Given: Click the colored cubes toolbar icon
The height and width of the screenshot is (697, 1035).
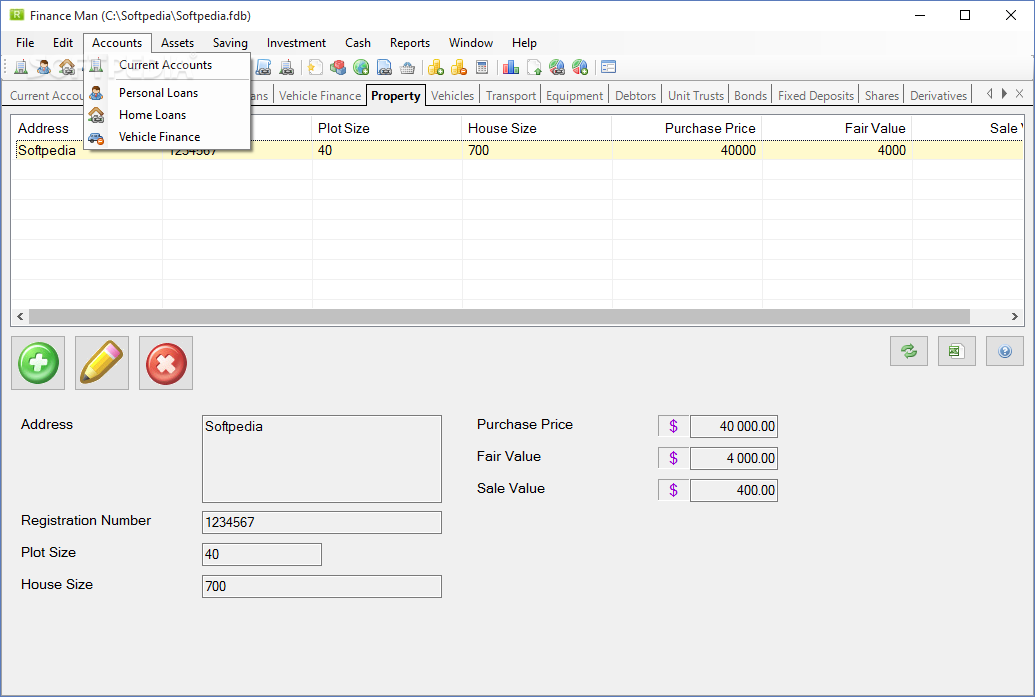Looking at the screenshot, I should pyautogui.click(x=338, y=67).
